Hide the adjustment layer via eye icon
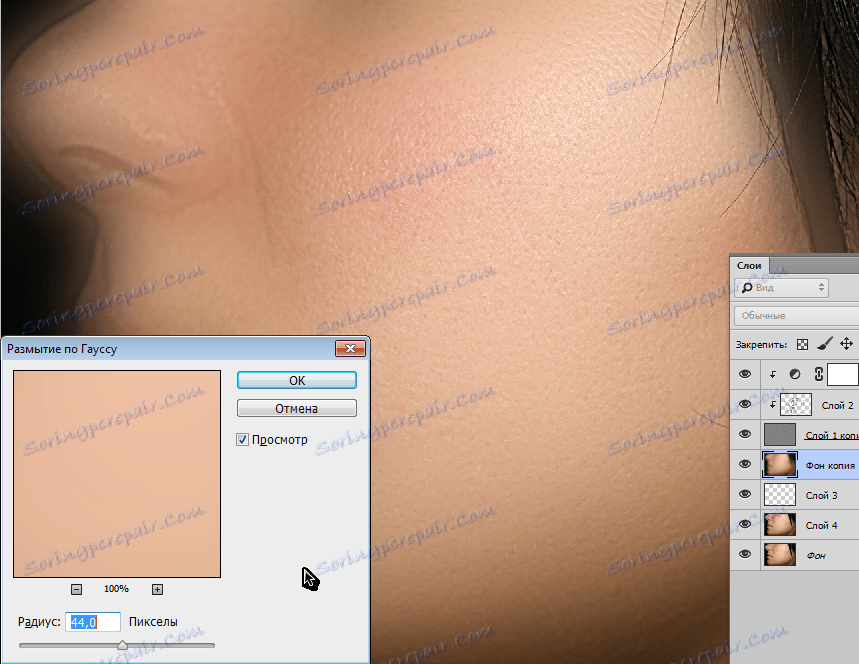 [745, 374]
